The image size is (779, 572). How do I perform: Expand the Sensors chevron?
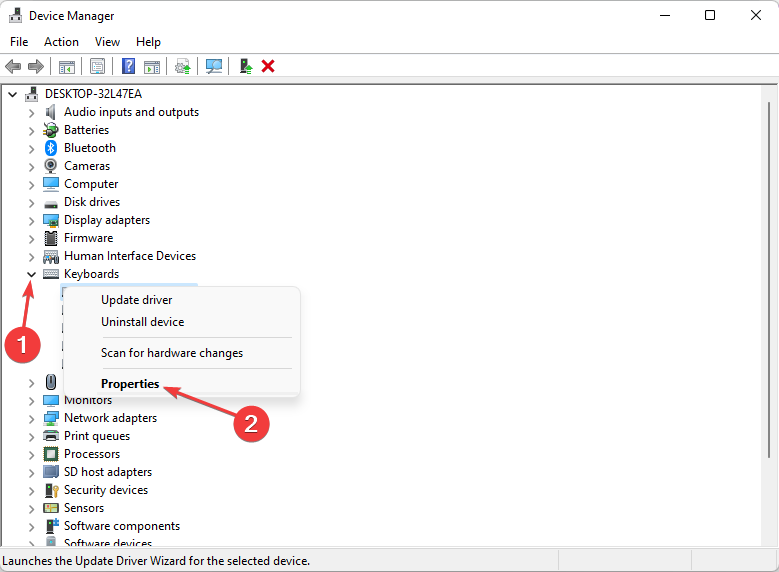coord(31,509)
